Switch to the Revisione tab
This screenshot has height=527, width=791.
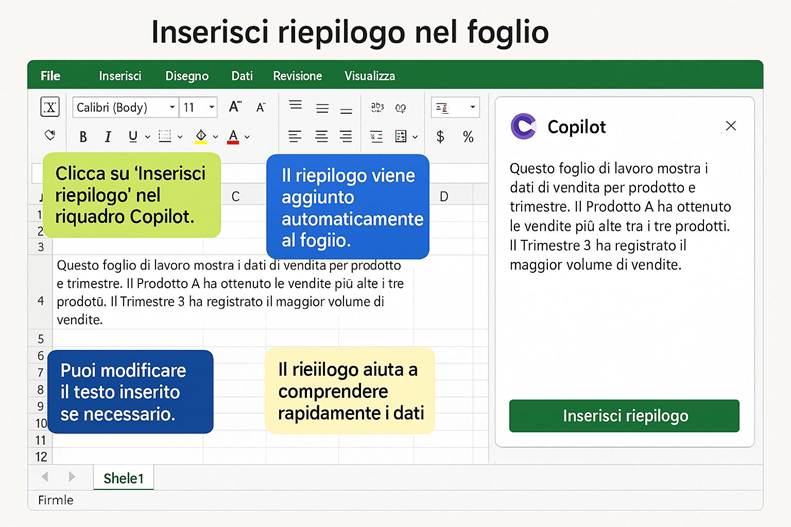298,76
